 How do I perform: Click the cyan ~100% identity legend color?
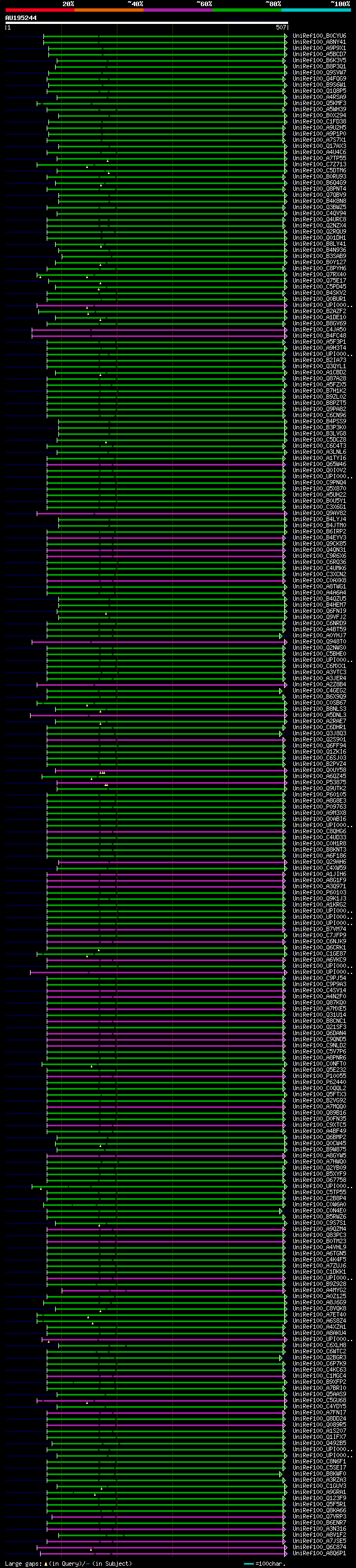pos(317,11)
